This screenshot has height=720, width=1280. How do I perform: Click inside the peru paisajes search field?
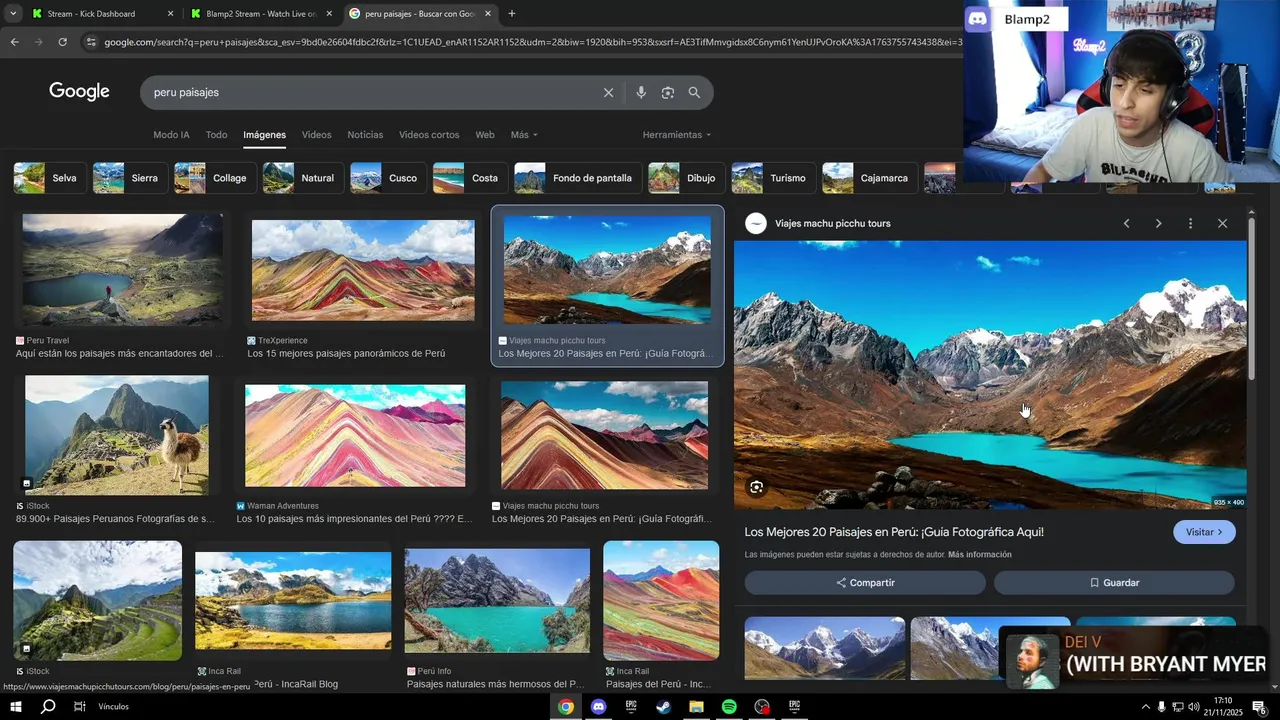point(370,92)
